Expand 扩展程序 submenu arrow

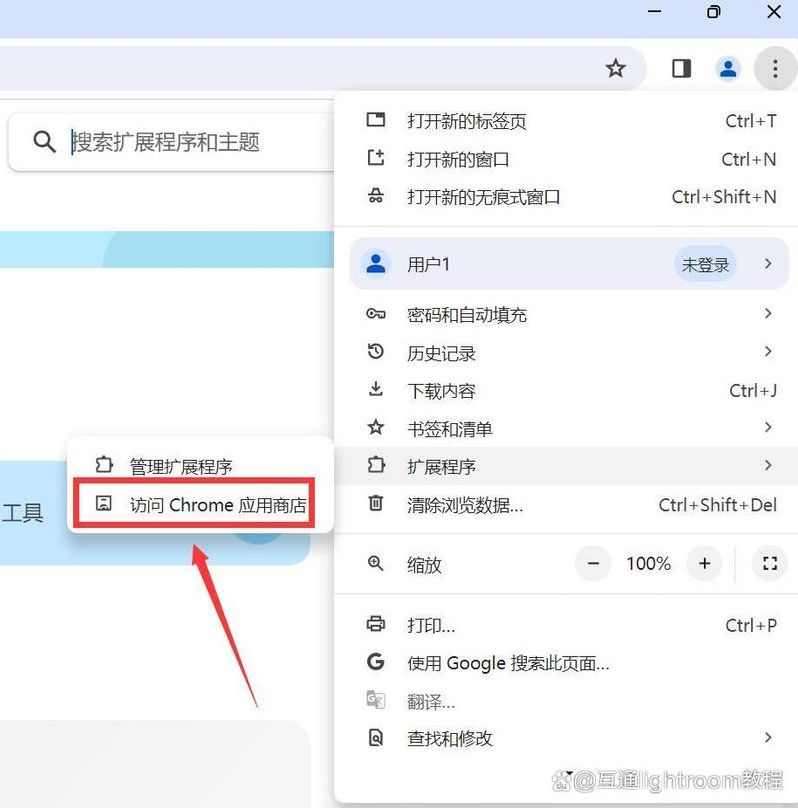tap(768, 465)
